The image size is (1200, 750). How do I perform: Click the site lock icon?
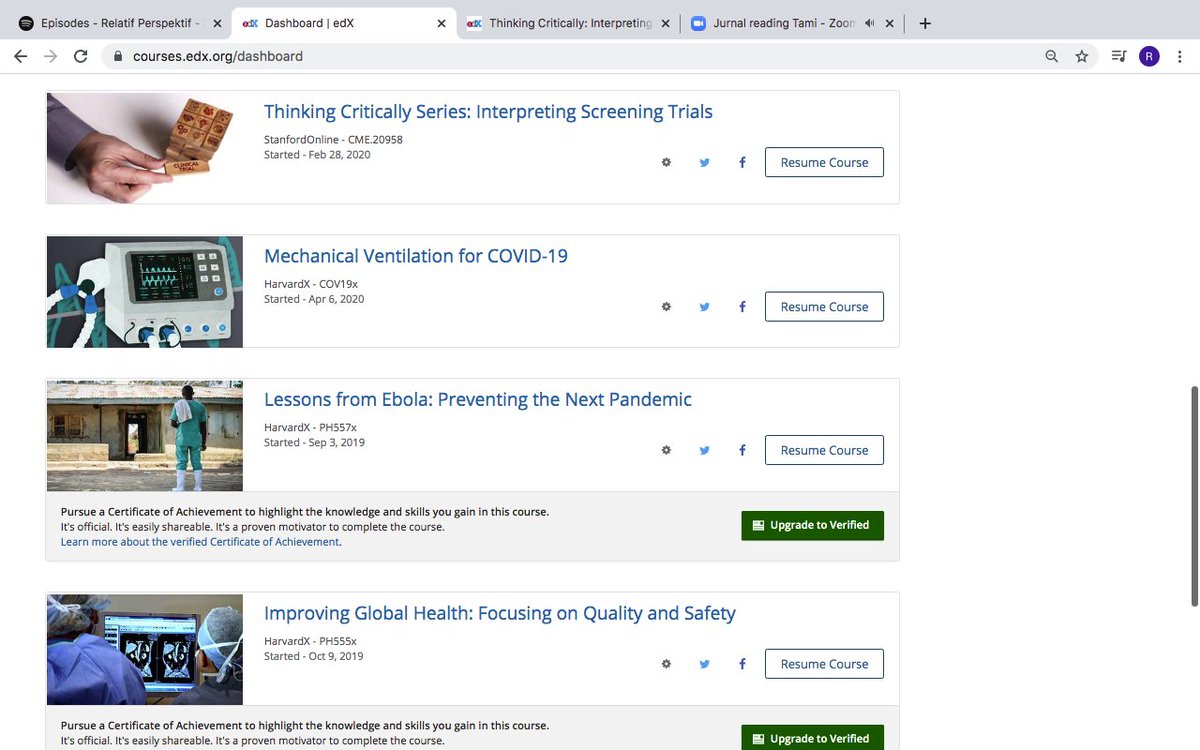coord(117,56)
